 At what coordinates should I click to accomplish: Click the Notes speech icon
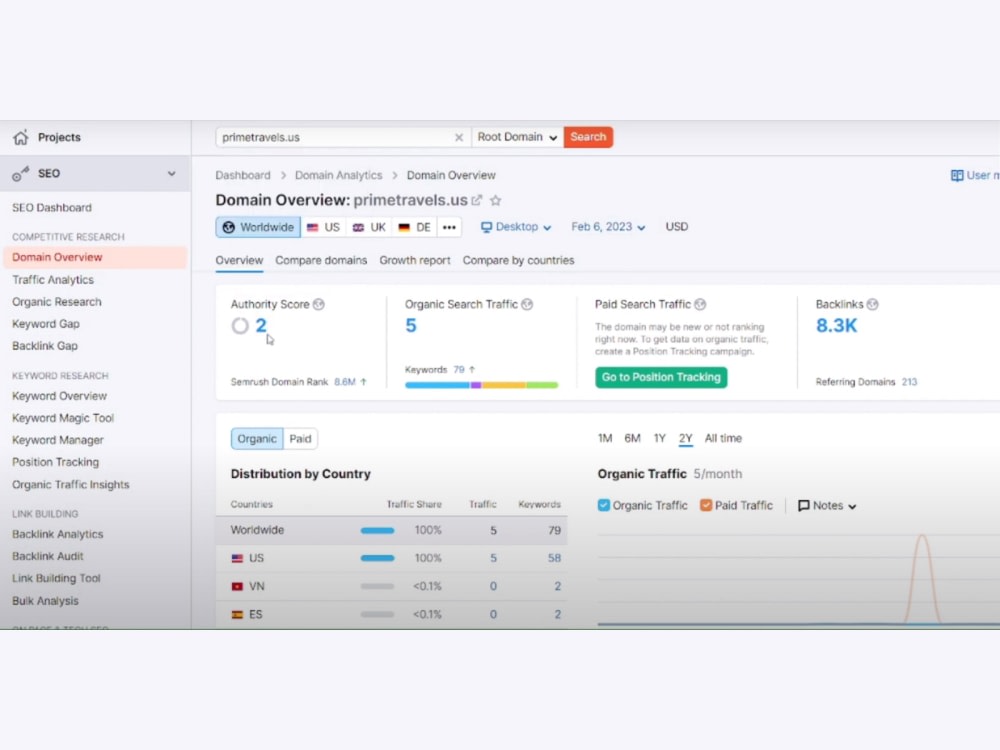pos(804,506)
